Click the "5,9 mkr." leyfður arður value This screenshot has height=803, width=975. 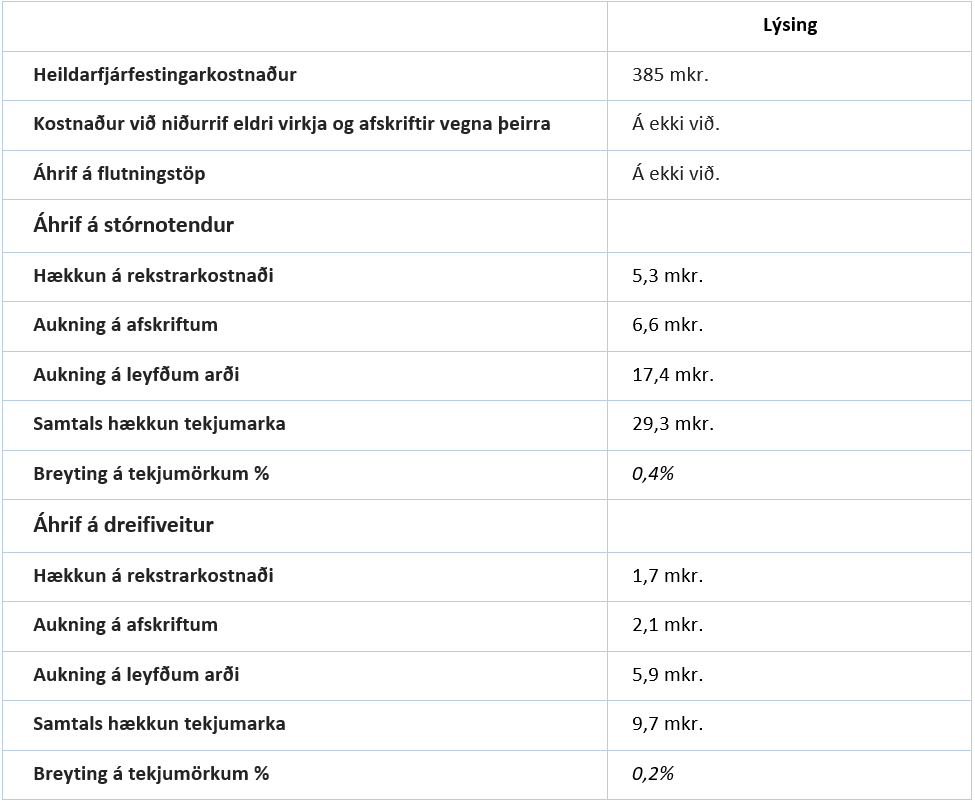click(667, 675)
